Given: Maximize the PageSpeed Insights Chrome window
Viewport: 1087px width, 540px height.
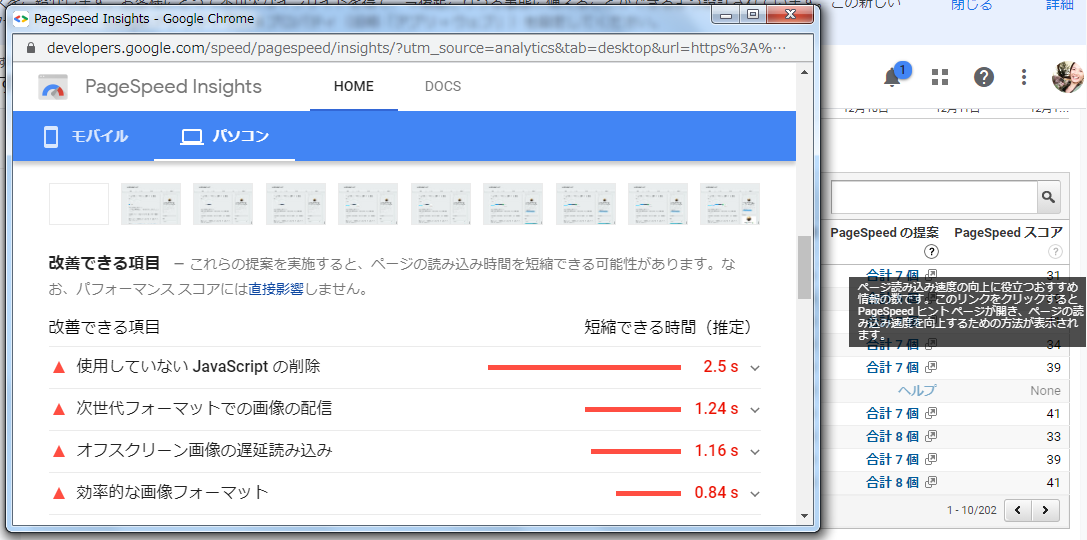Looking at the screenshot, I should tap(752, 15).
